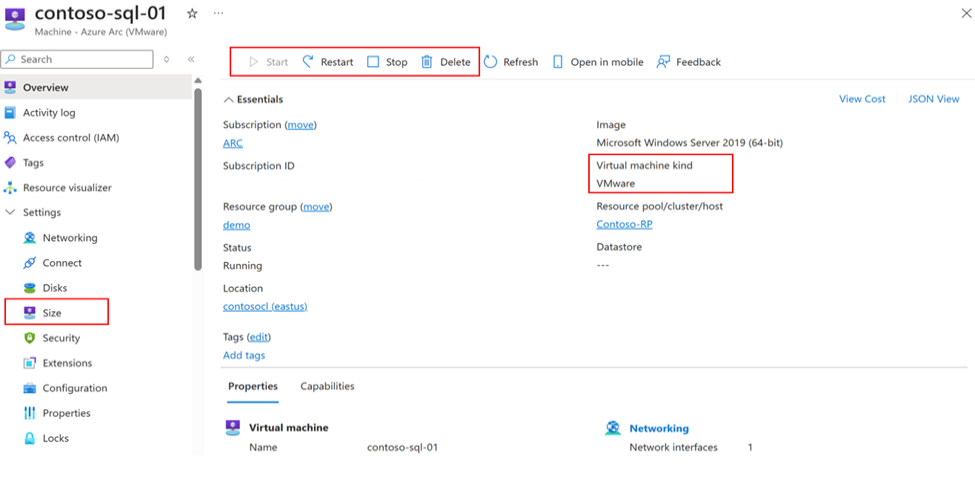Open Overview in the sidebar menu

click(x=96, y=88)
